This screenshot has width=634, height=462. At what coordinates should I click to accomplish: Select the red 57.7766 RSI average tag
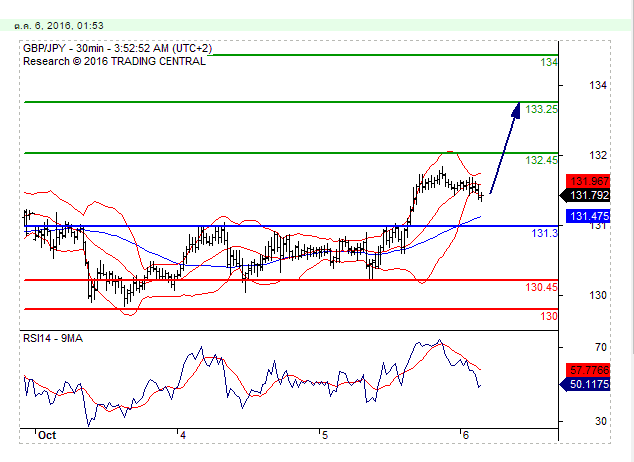[588, 370]
